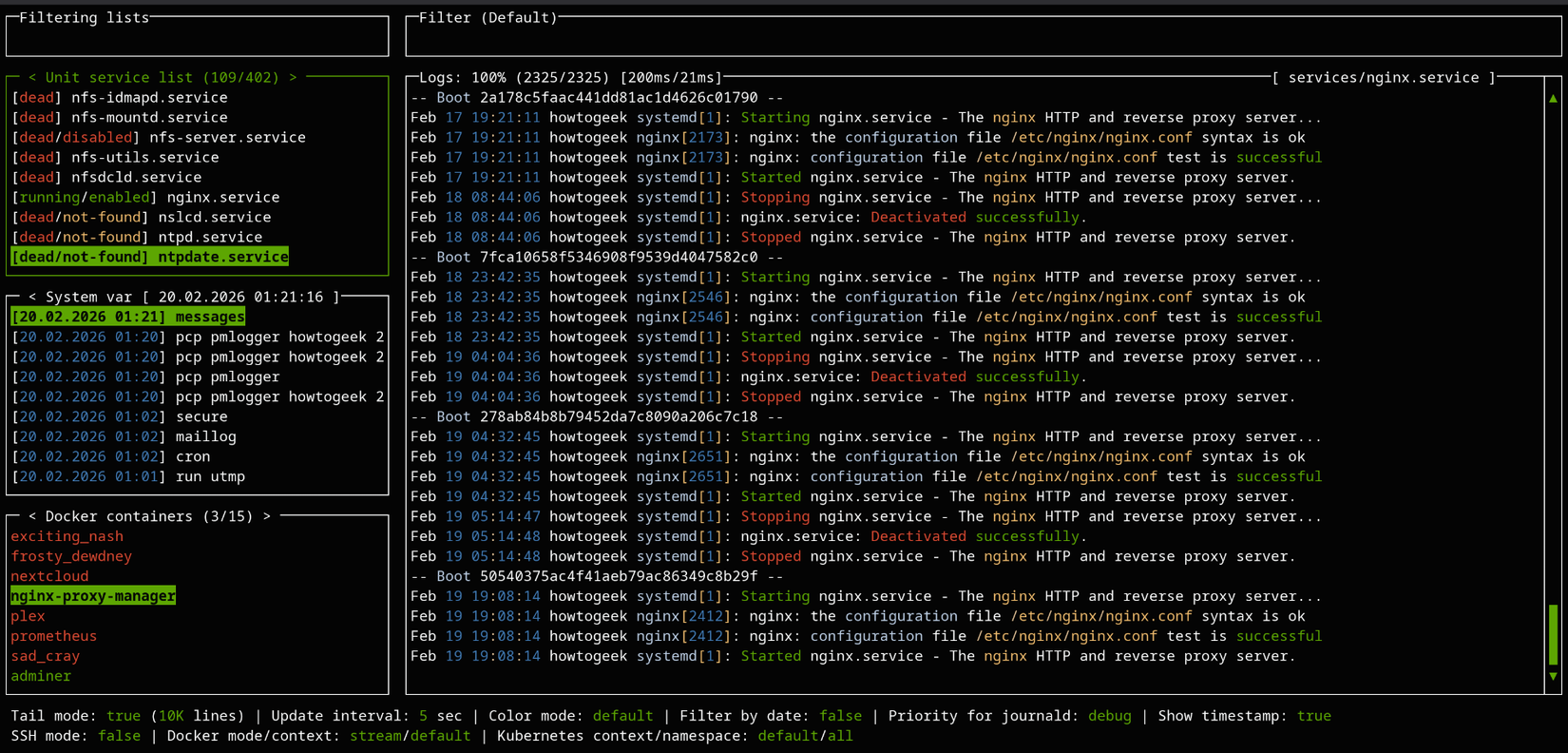This screenshot has width=1568, height=753.
Task: Select nfsdcld.service entry
Action: (106, 178)
